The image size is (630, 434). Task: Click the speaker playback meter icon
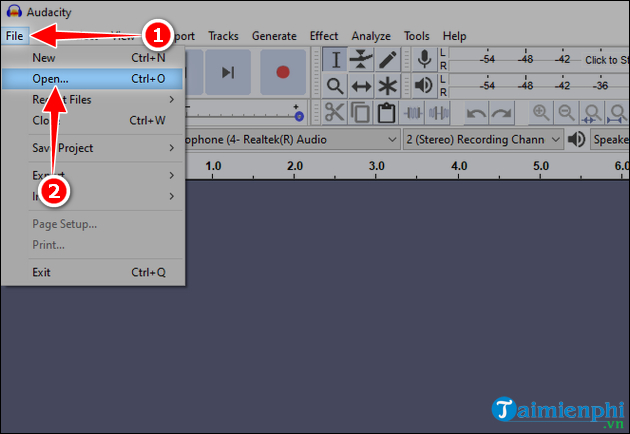tap(424, 86)
